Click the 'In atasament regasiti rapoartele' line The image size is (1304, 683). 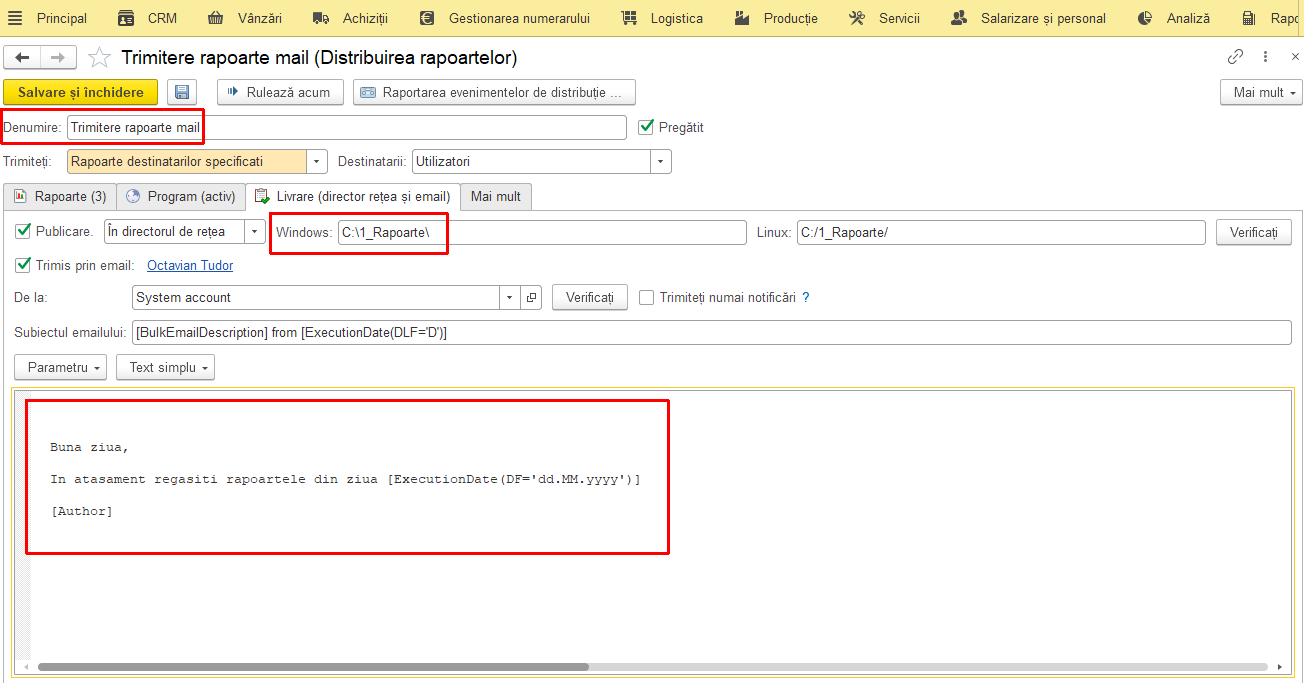(345, 479)
